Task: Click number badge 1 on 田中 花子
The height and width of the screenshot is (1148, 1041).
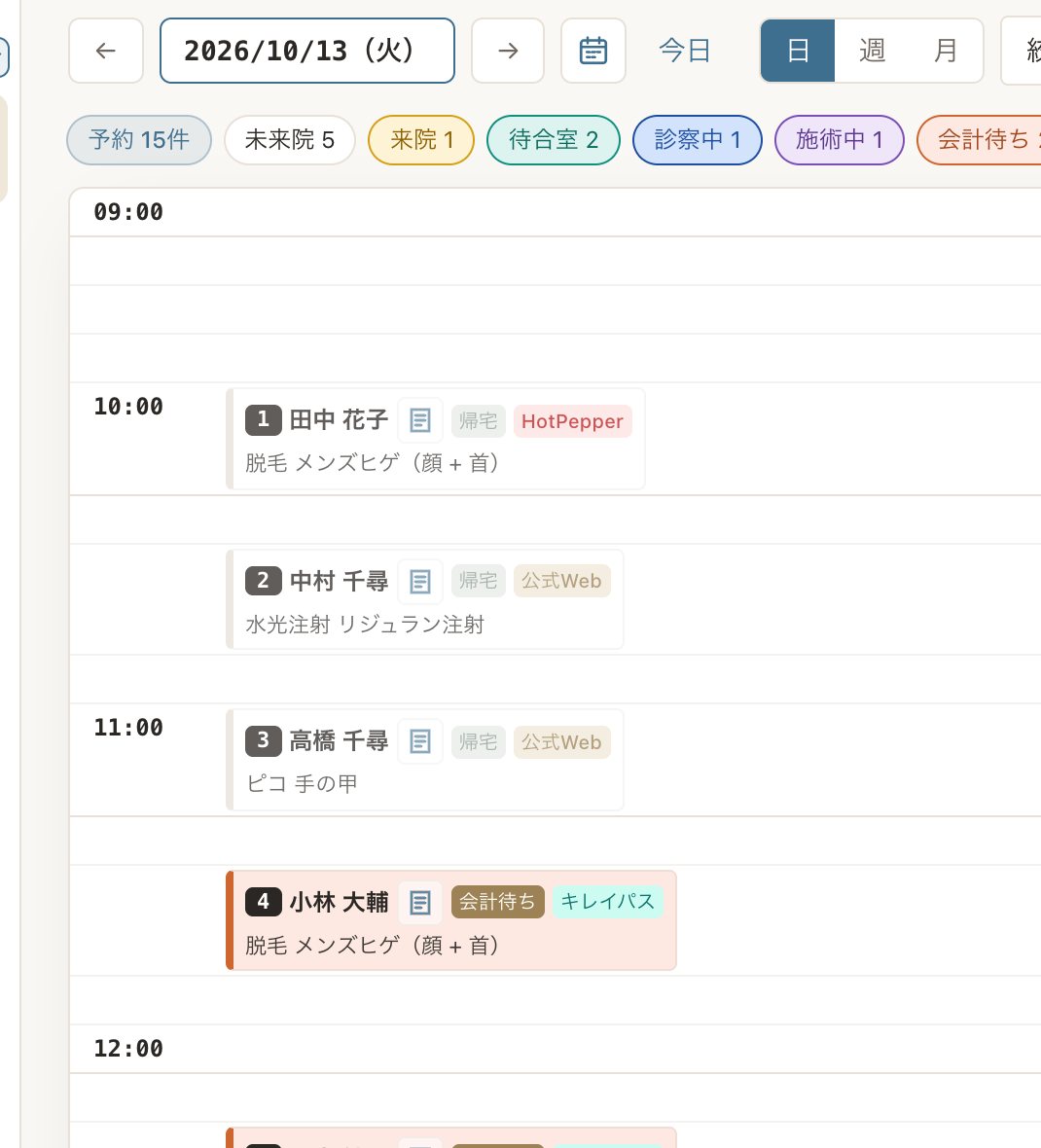Action: [264, 419]
